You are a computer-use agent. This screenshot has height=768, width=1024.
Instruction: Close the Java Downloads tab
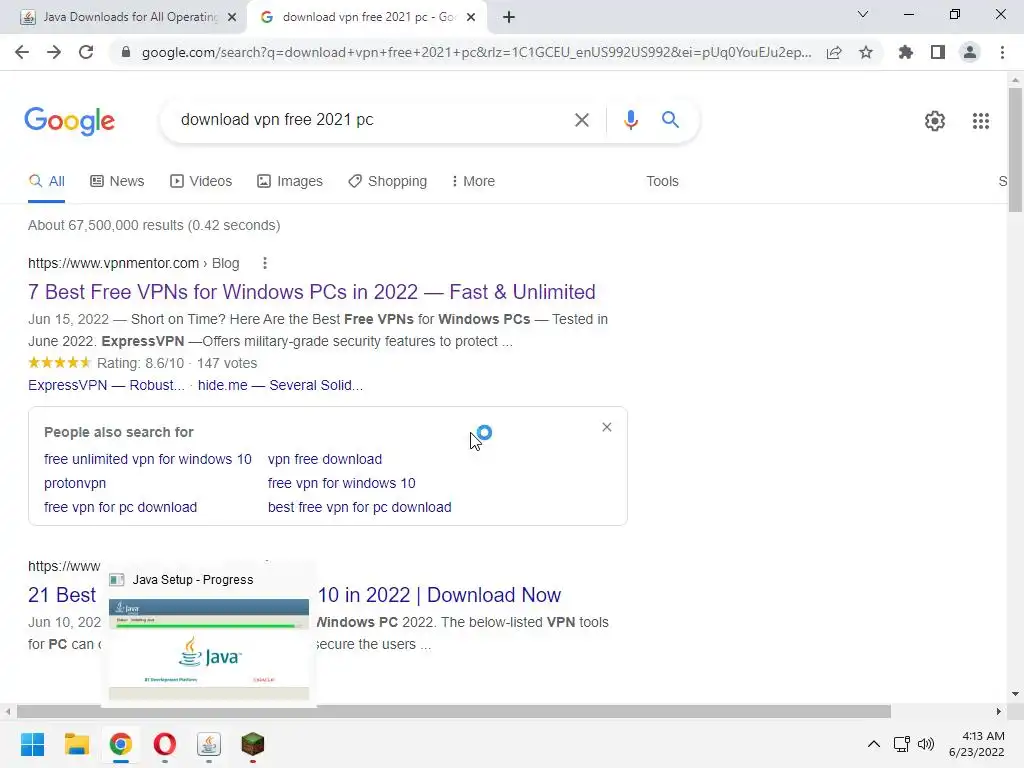click(x=232, y=18)
